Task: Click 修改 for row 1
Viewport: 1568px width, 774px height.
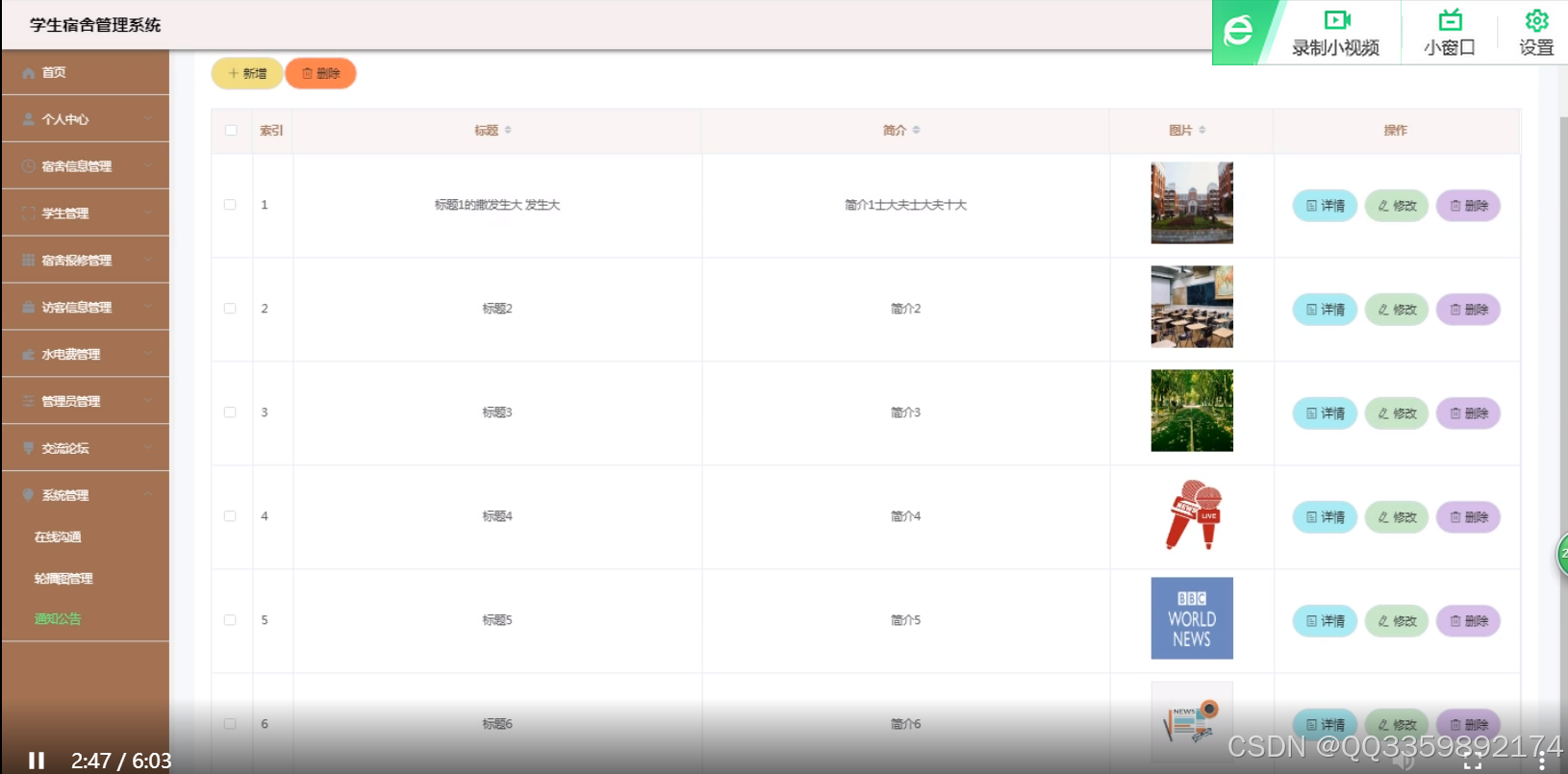Action: pos(1397,206)
